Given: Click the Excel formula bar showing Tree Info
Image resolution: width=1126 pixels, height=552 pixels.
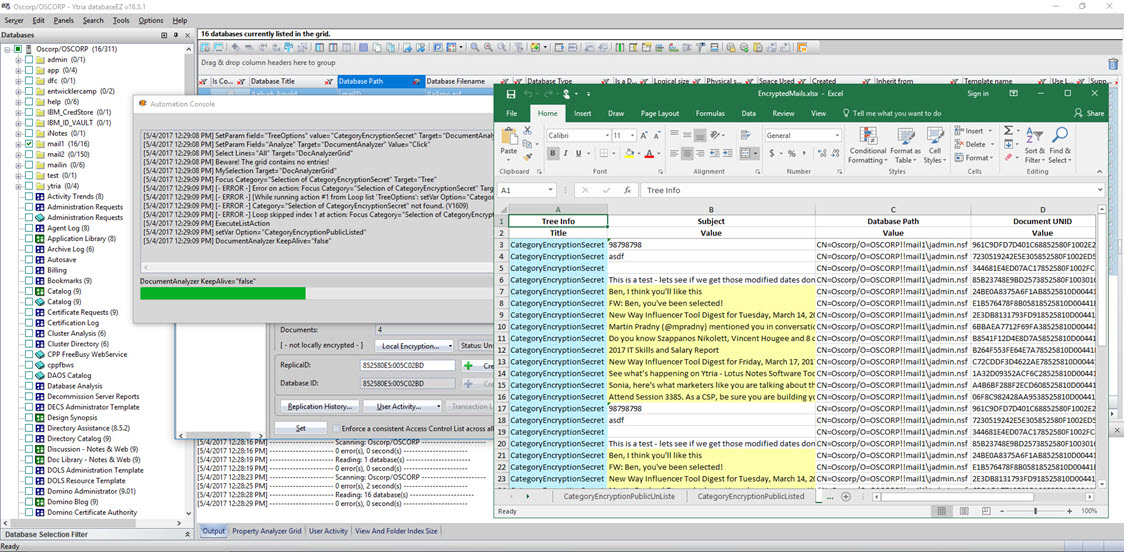Looking at the screenshot, I should point(873,190).
